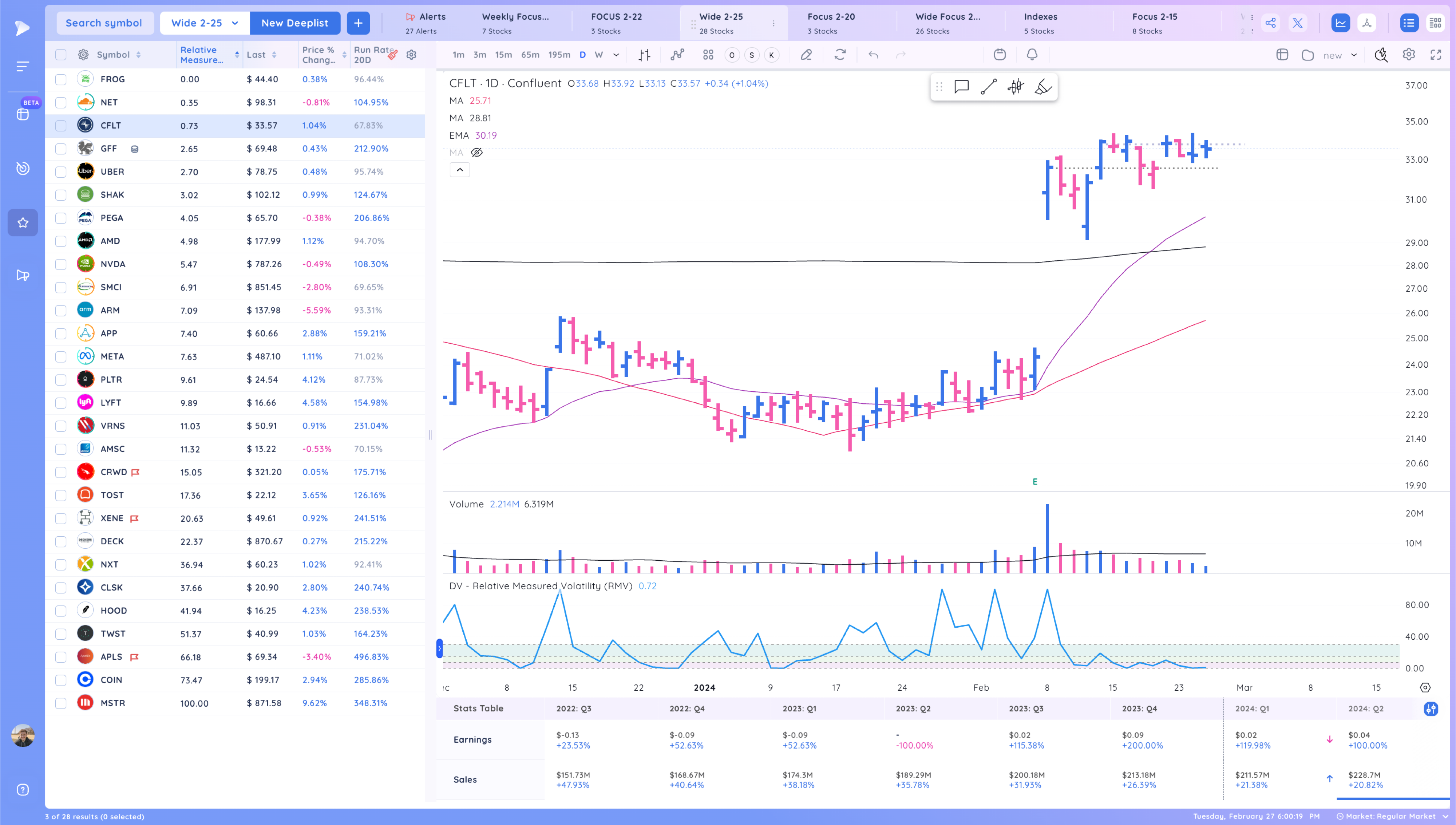
Task: Open the Indexes tab
Action: pyautogui.click(x=1040, y=23)
